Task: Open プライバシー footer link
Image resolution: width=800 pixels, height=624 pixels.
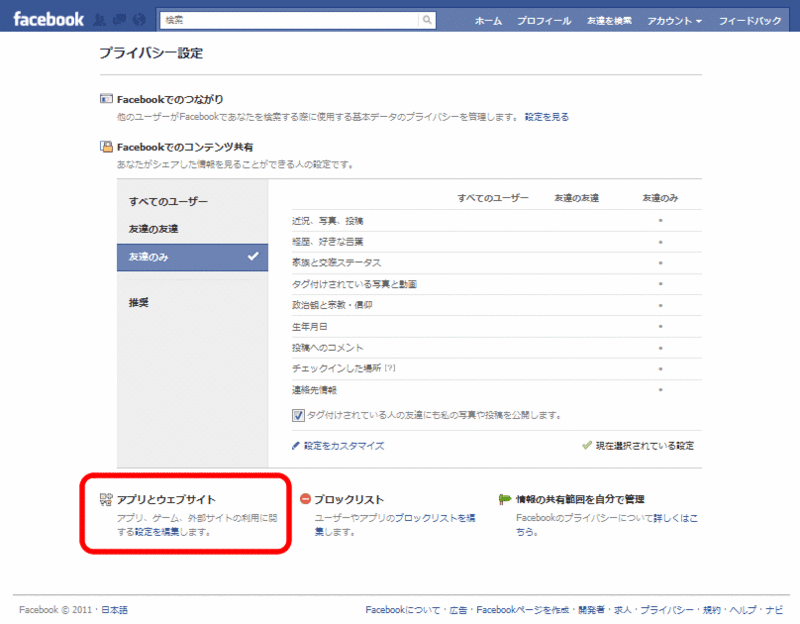Action: (667, 610)
